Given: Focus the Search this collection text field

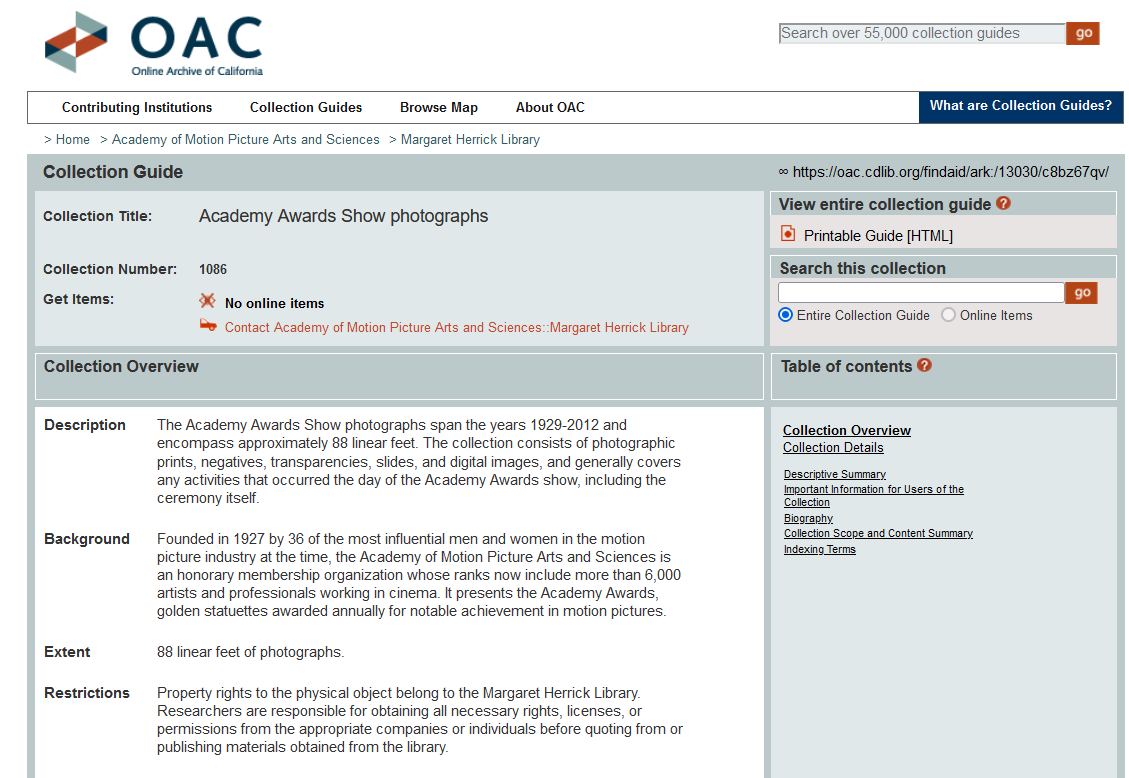Looking at the screenshot, I should 921,292.
